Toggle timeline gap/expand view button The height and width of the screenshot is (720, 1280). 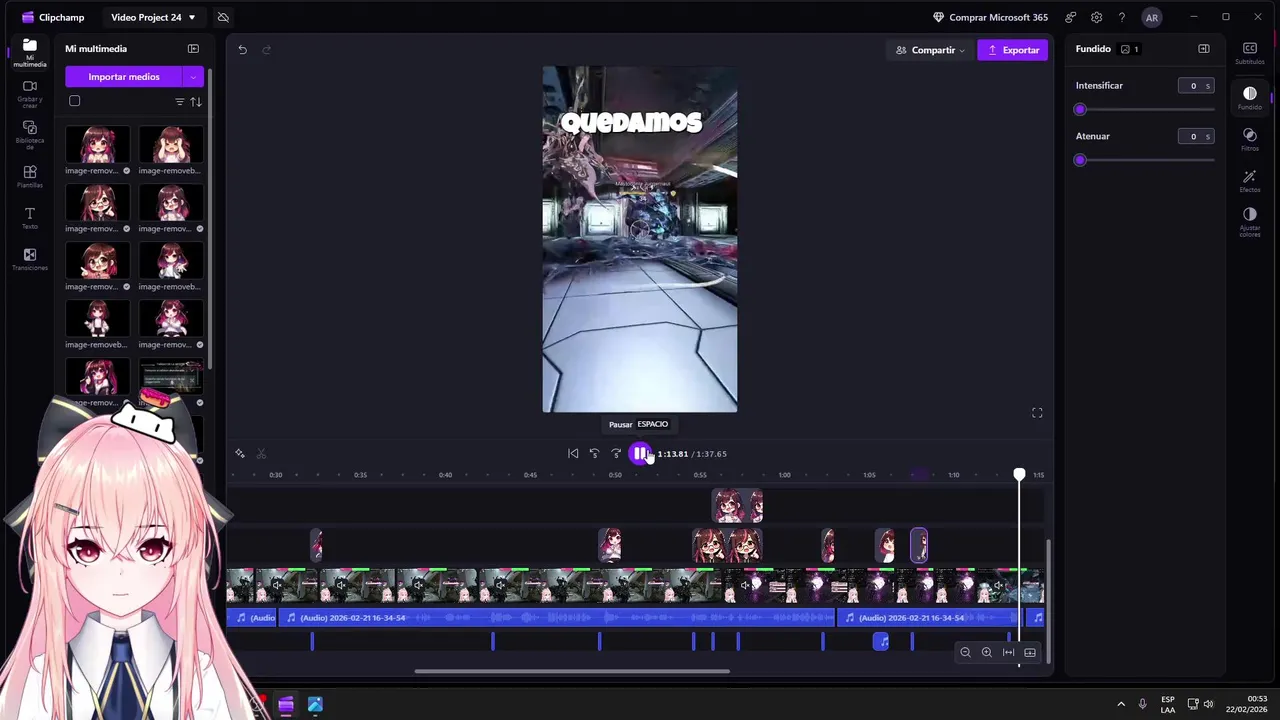pos(1030,653)
